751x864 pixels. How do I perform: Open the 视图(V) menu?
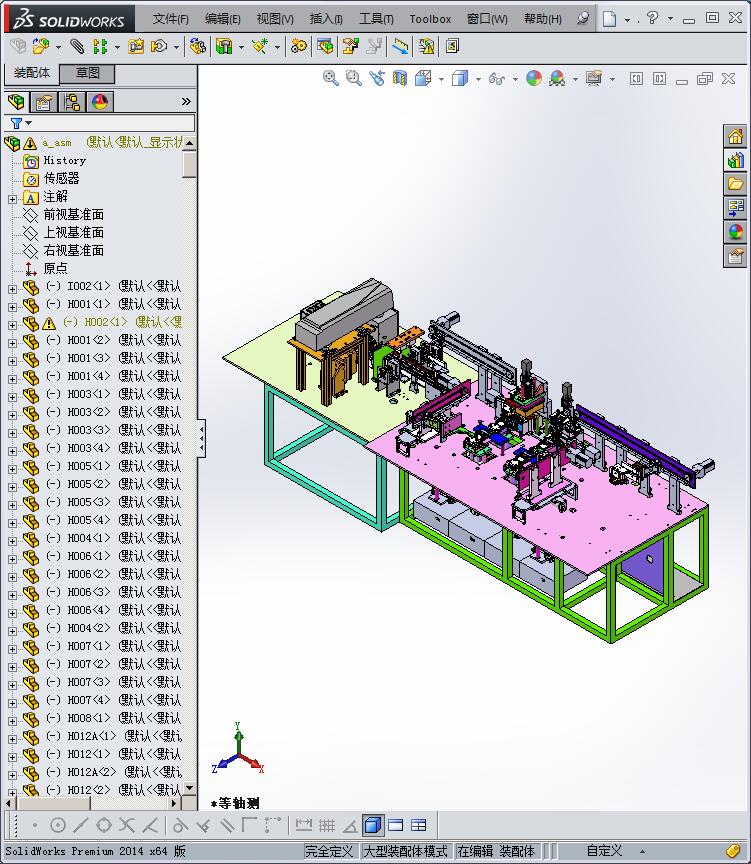point(275,19)
